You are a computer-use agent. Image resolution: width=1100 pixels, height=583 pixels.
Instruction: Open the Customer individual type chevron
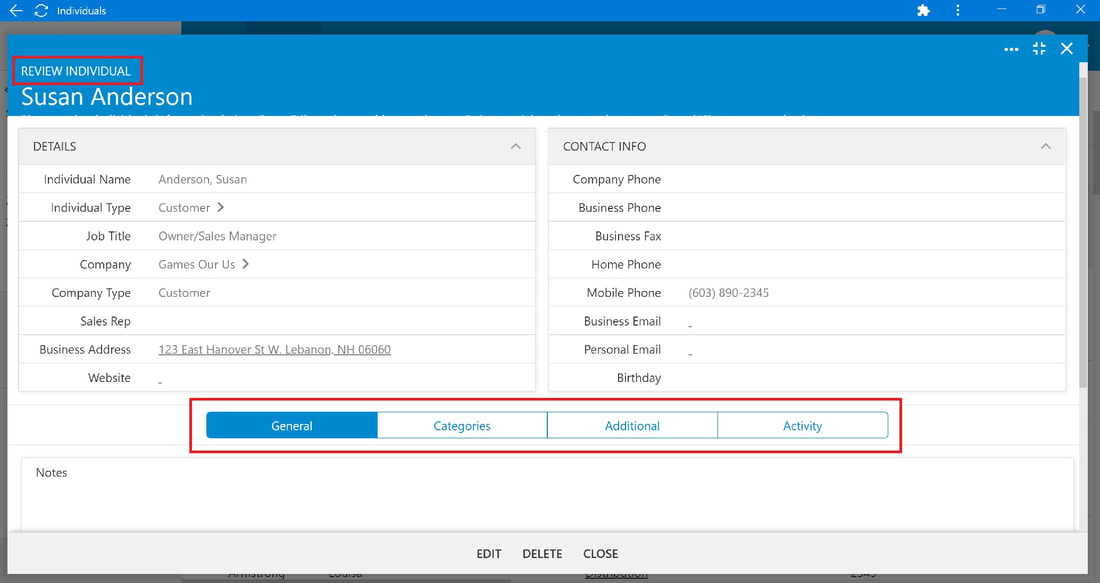[x=220, y=207]
